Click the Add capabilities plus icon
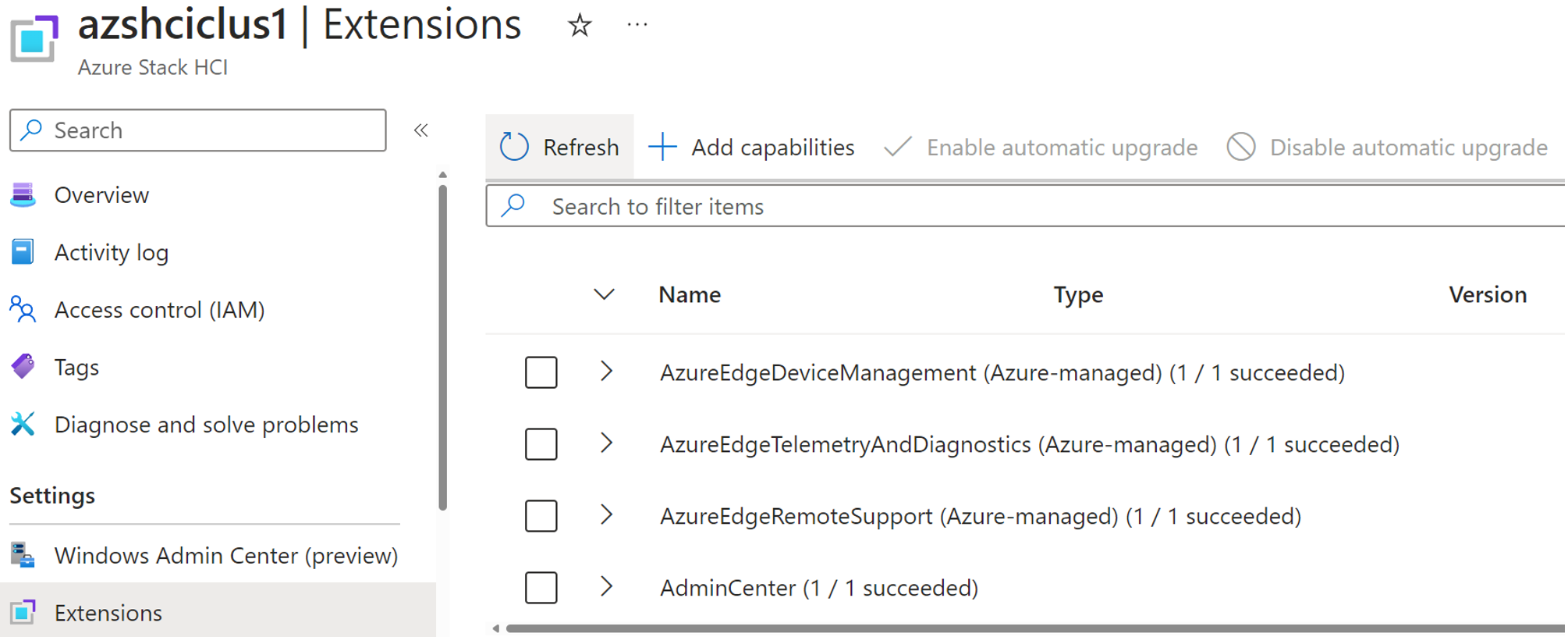Image resolution: width=1568 pixels, height=637 pixels. 662,147
